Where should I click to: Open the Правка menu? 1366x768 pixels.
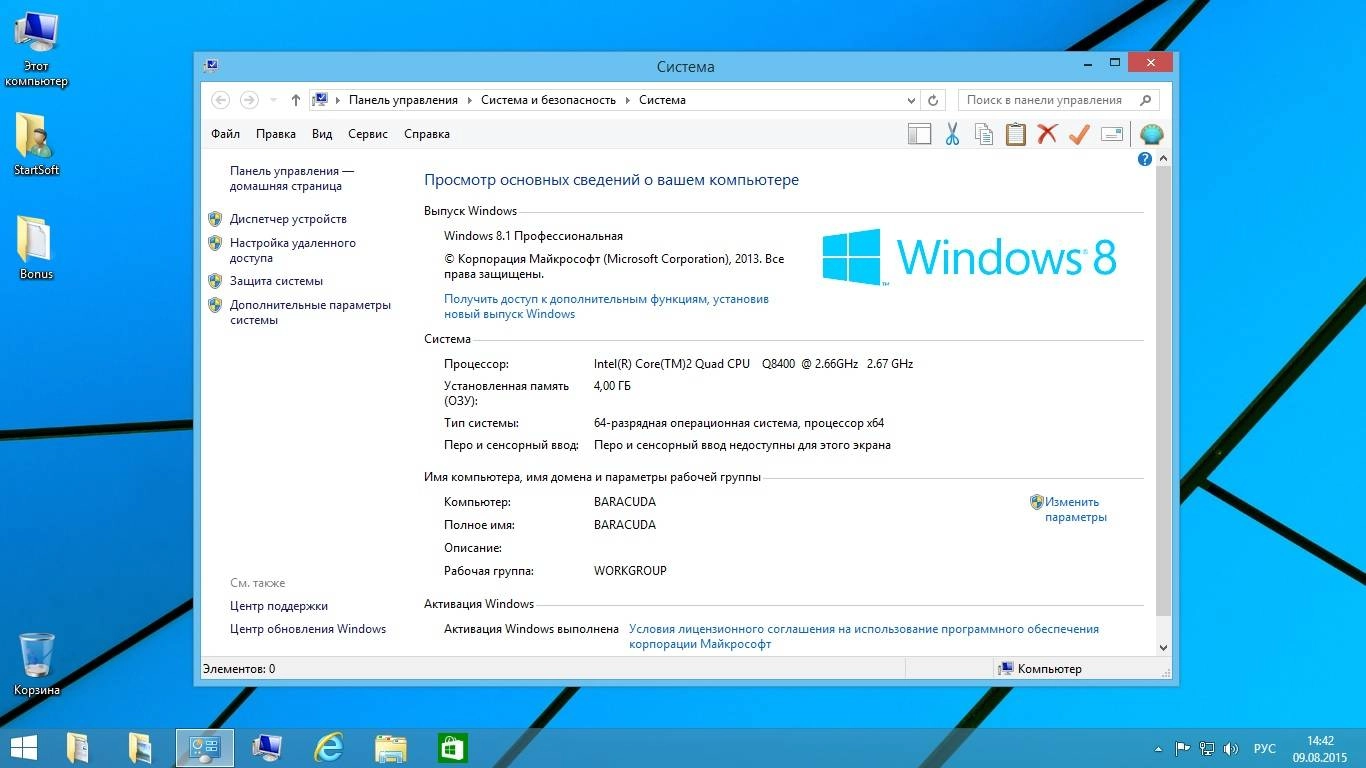coord(276,134)
